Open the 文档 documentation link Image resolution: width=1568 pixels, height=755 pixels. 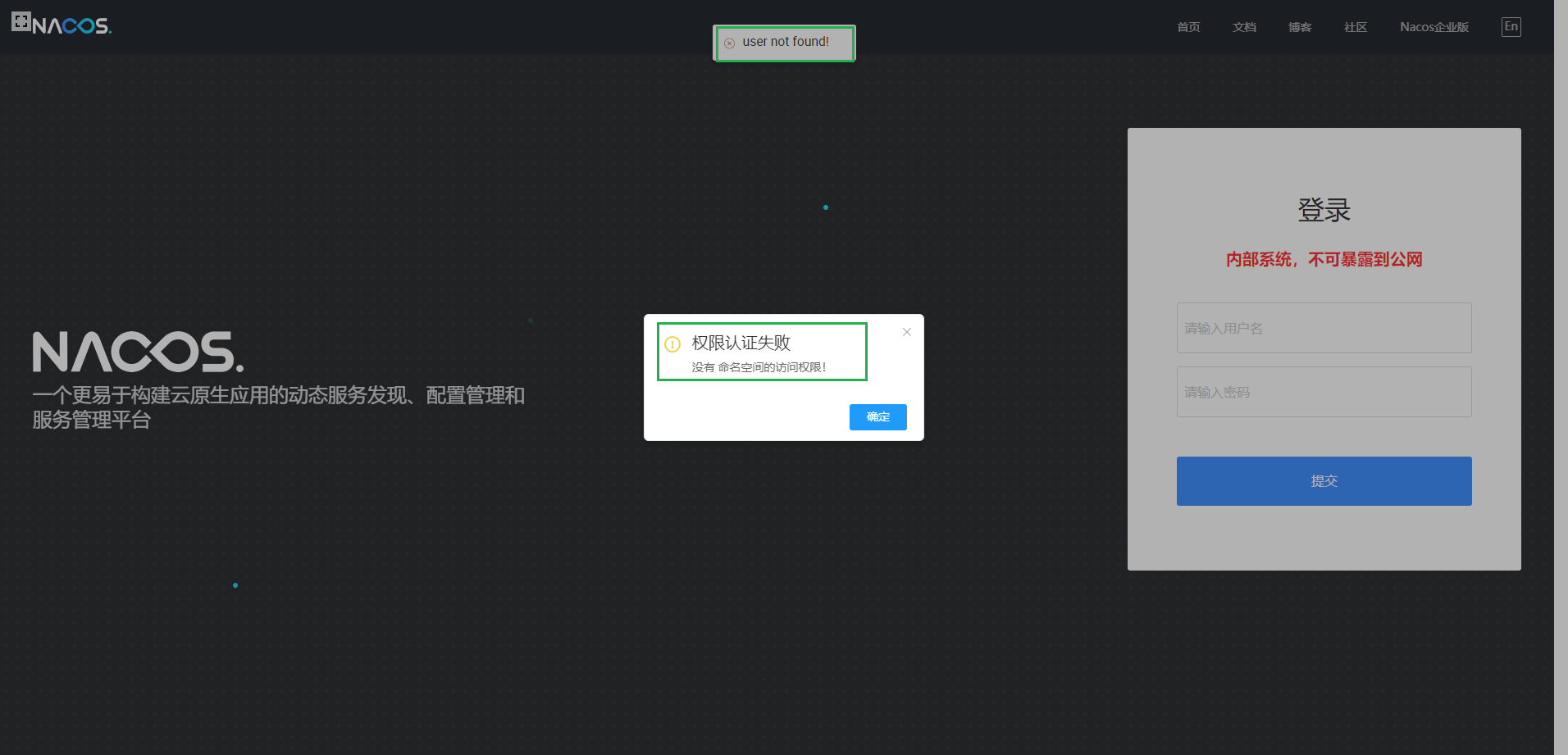click(1244, 27)
